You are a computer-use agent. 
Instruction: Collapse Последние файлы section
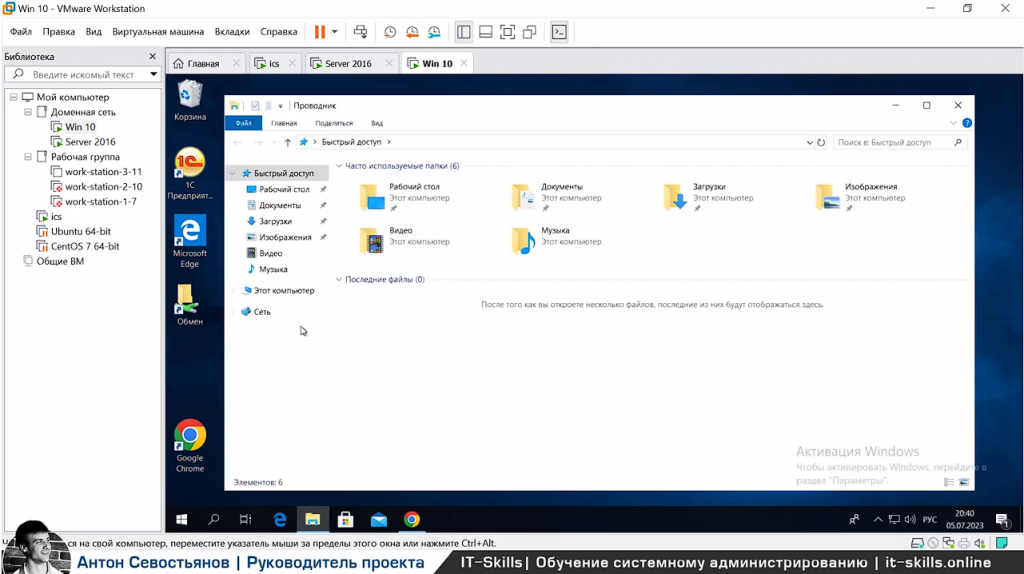tap(339, 279)
